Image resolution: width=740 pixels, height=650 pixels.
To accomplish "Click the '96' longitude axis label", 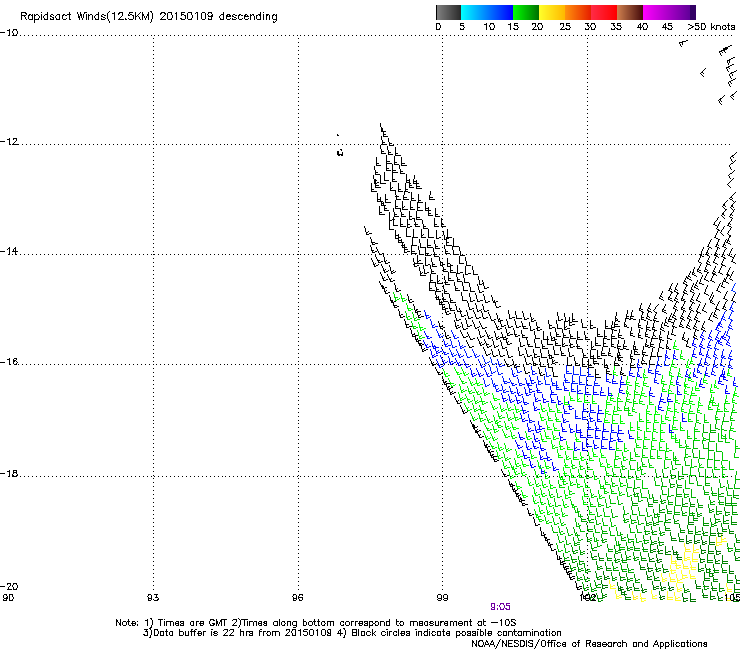I will (297, 598).
